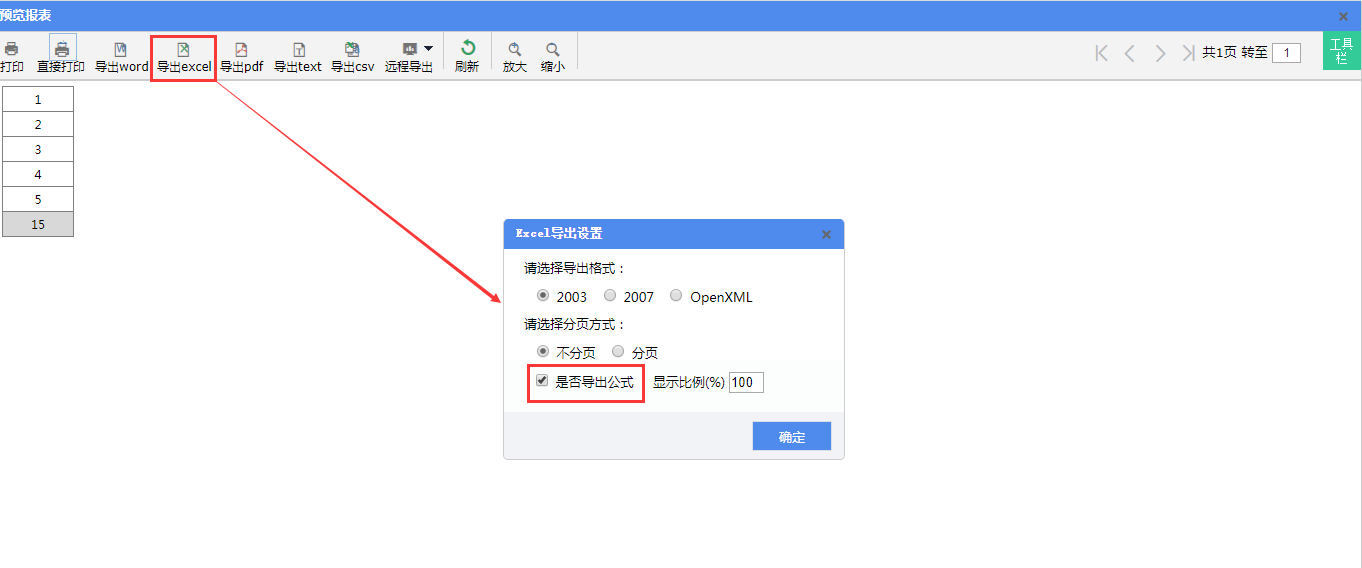The image size is (1362, 568).
Task: Choose the OpenXML format option
Action: click(x=676, y=296)
